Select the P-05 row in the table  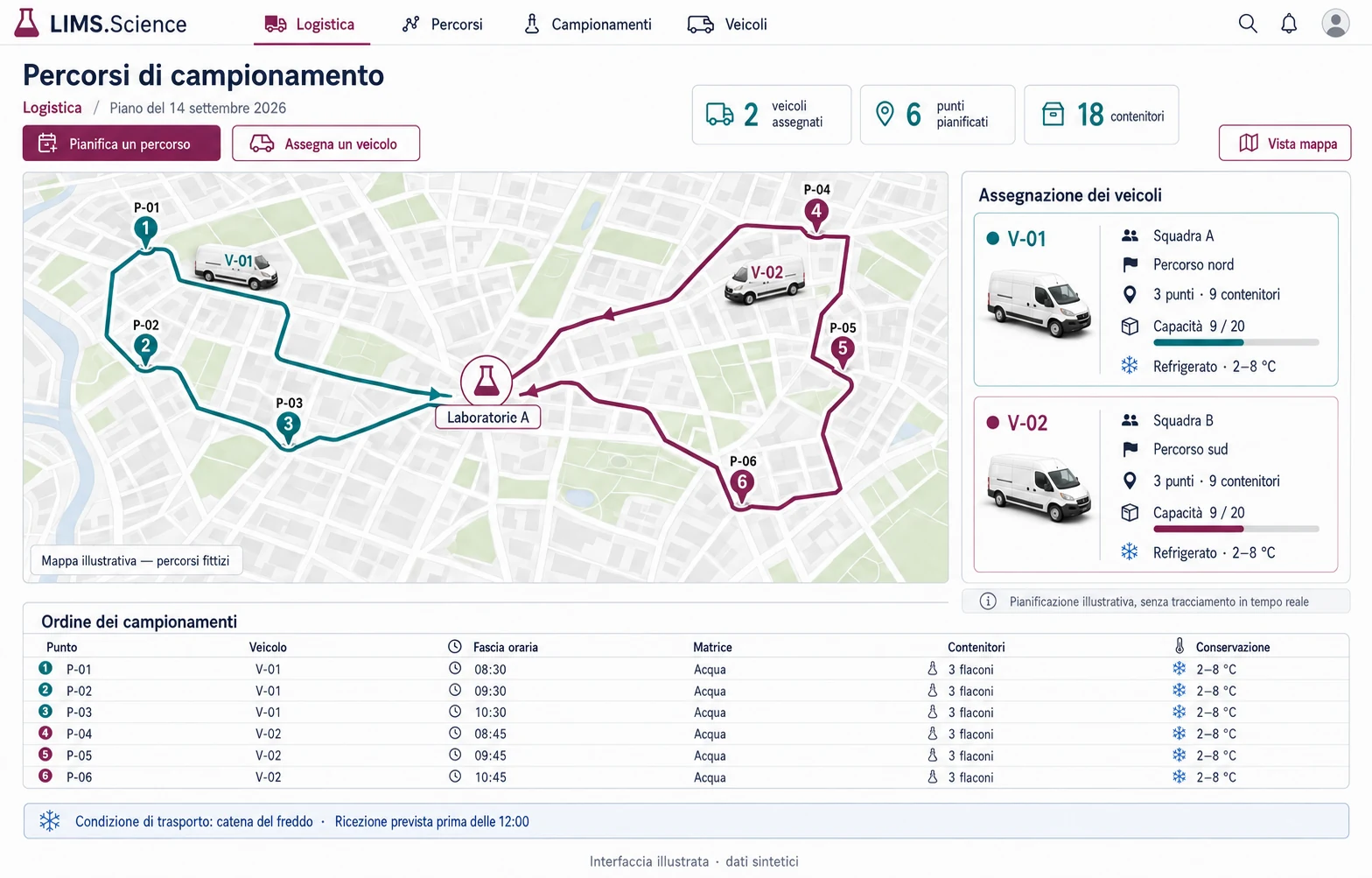tap(686, 755)
